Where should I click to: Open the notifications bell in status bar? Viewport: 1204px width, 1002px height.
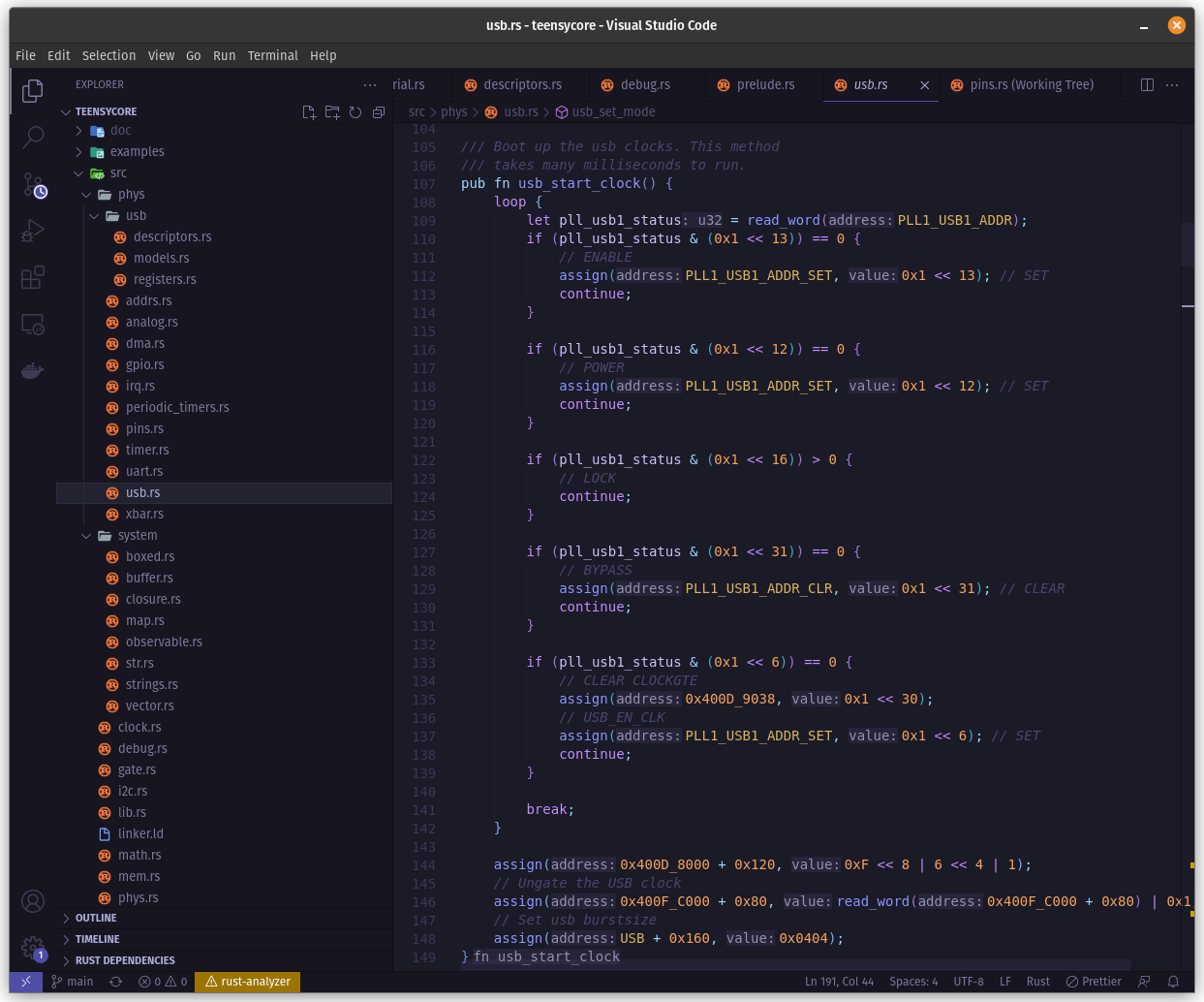tap(1173, 982)
